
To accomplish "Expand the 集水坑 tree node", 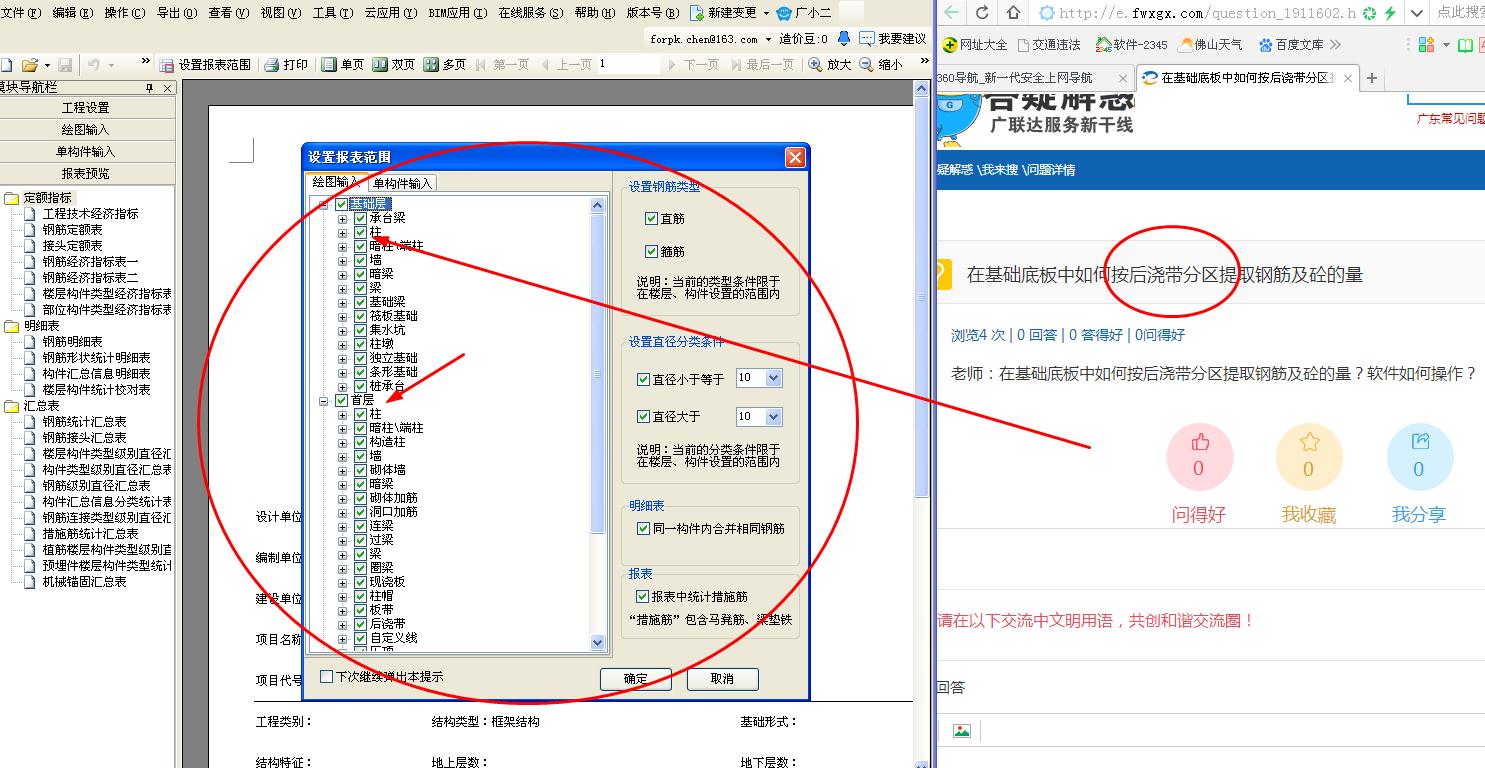I will tap(343, 330).
